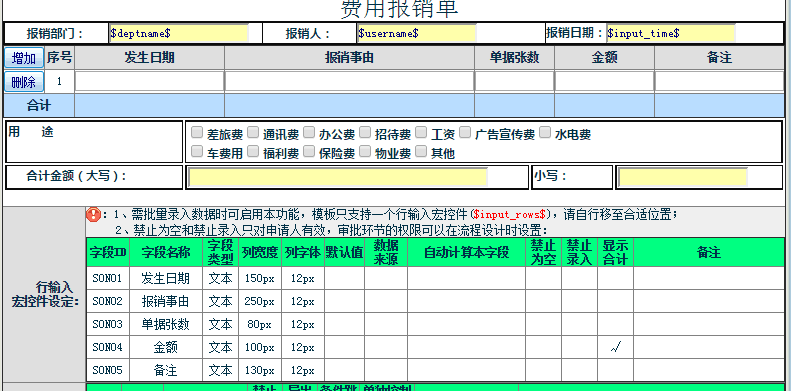This screenshot has width=791, height=391.
Task: Focus the 报销人 $username$ field
Action: [x=417, y=33]
